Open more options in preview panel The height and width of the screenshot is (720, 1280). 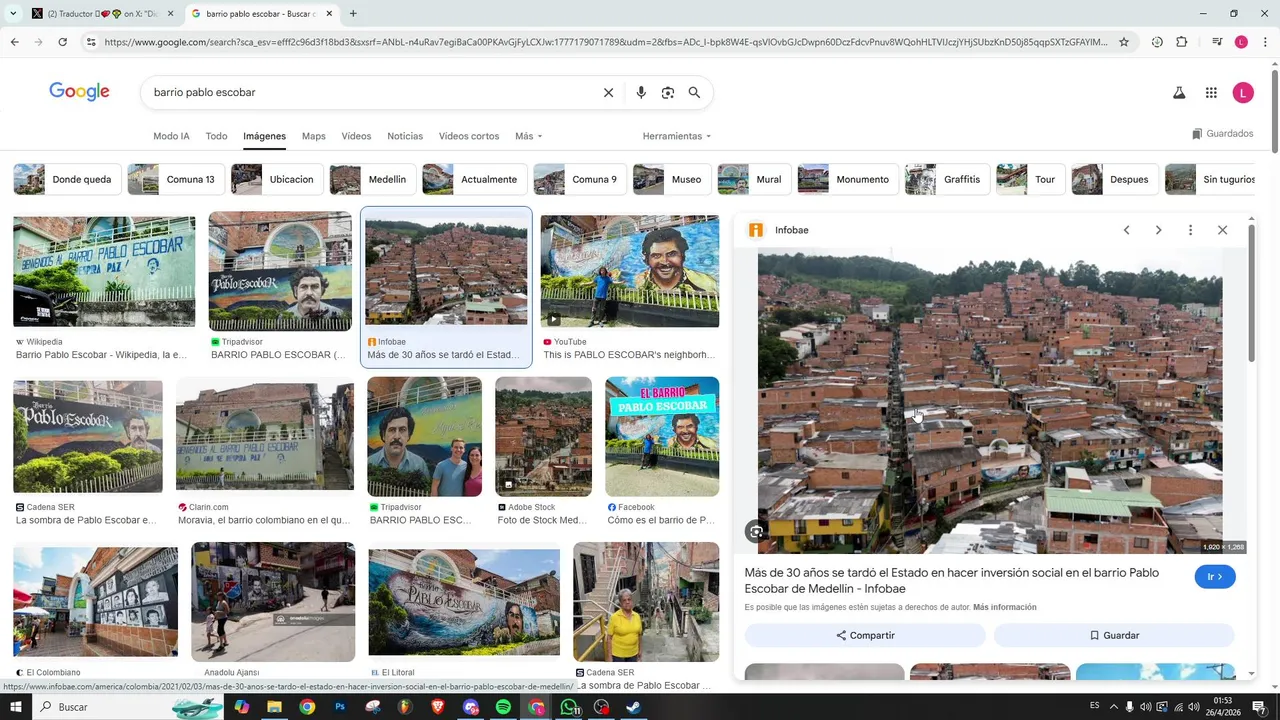point(1190,230)
